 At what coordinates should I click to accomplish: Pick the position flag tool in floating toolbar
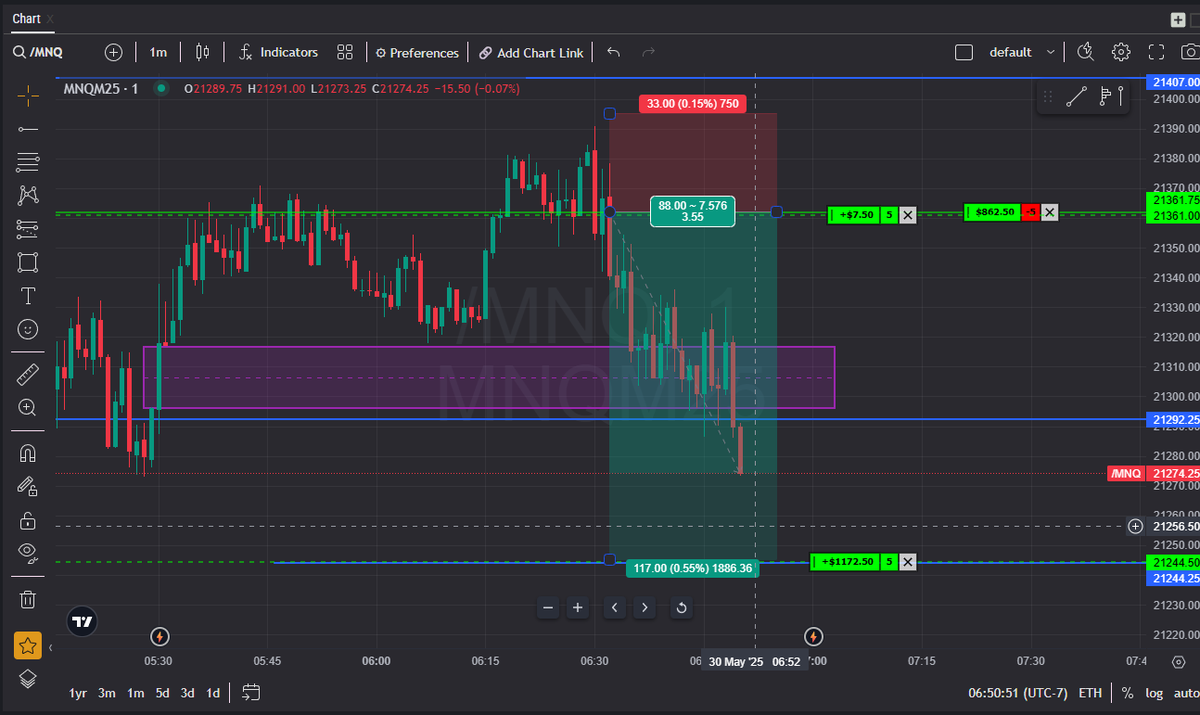1111,97
